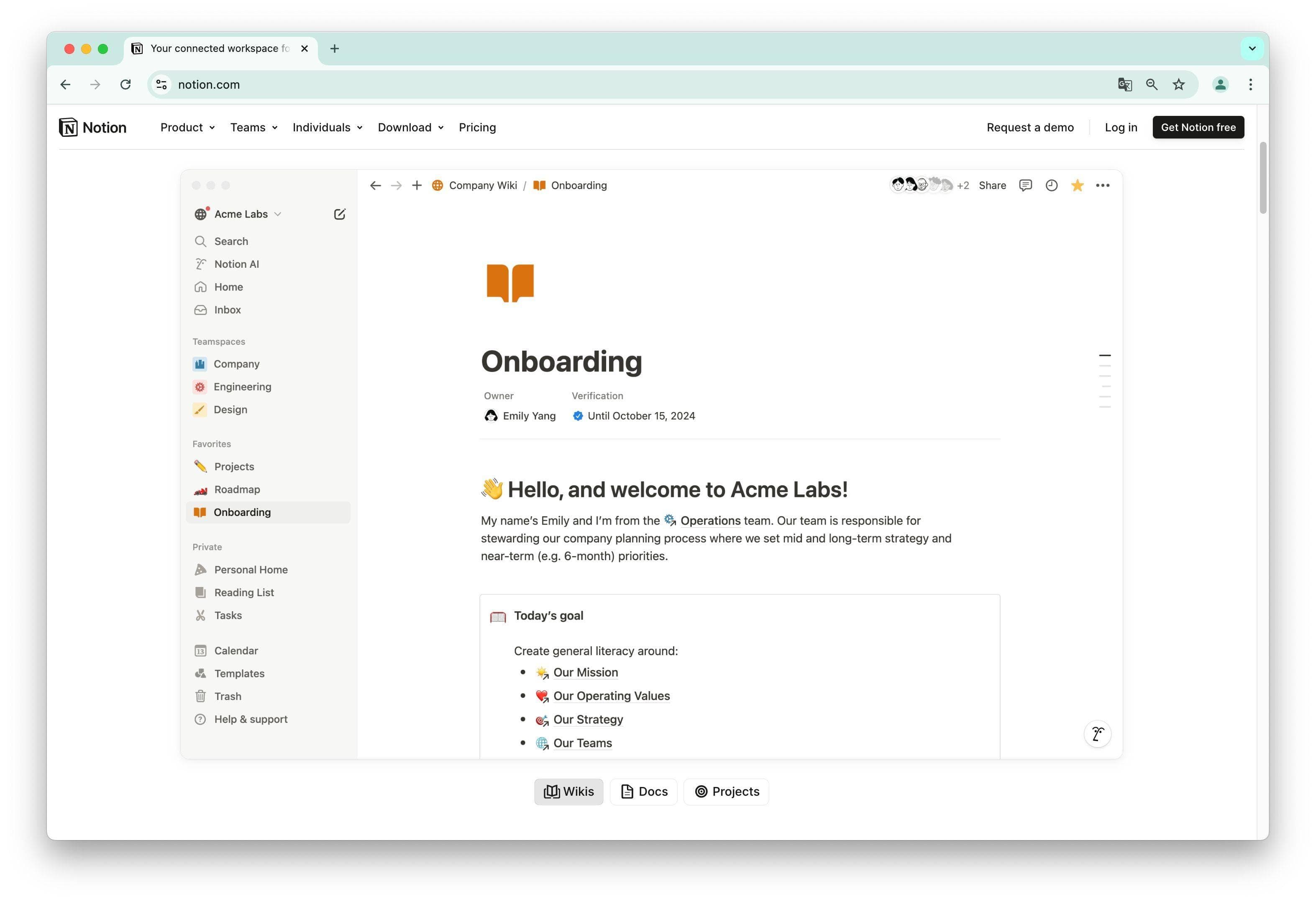Viewport: 1316px width, 902px height.
Task: Open a new browser tab
Action: click(x=335, y=49)
